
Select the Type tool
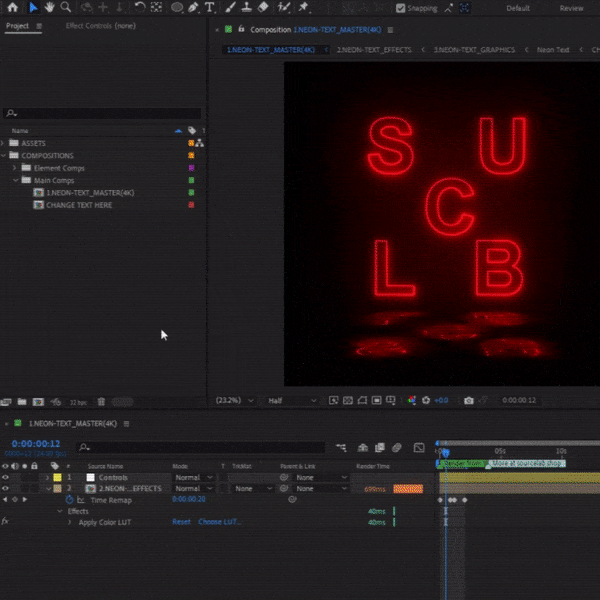210,7
